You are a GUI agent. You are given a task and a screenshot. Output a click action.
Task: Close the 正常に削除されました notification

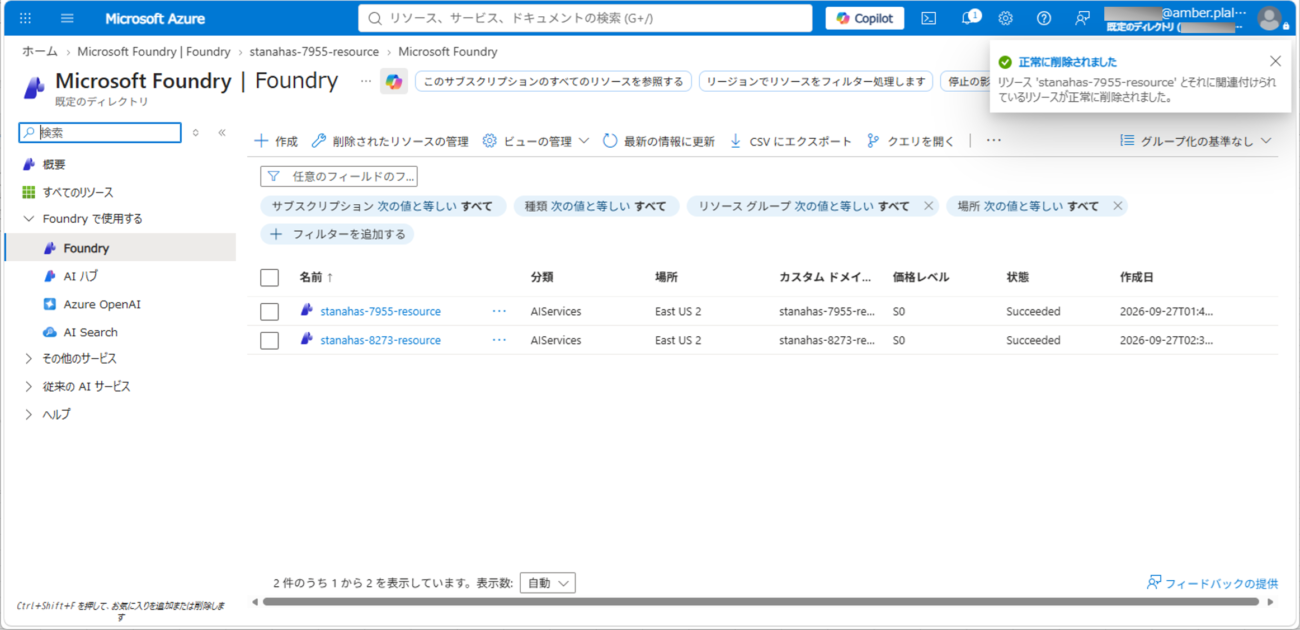(x=1275, y=61)
